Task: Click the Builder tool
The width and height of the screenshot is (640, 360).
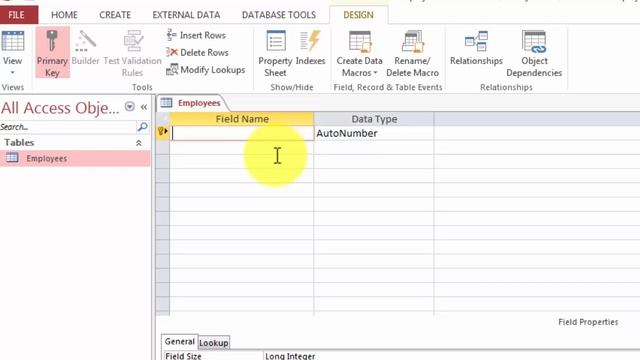Action: 85,48
